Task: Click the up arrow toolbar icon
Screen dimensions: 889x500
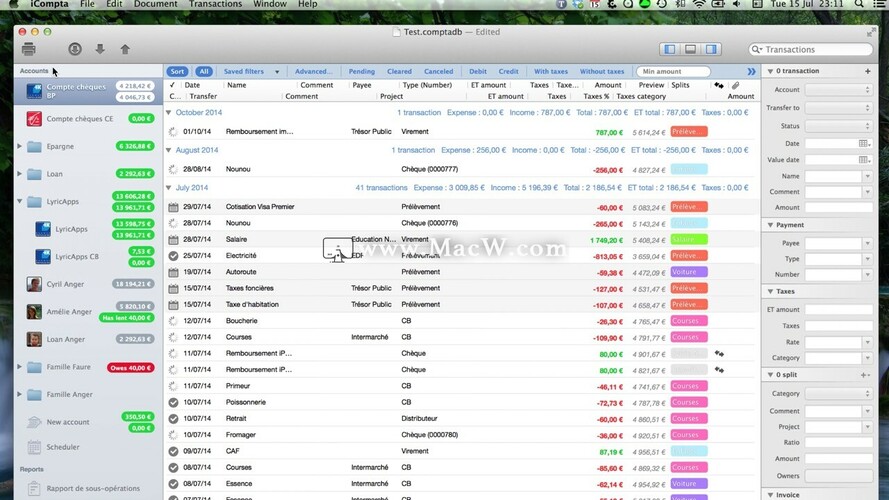Action: pyautogui.click(x=125, y=49)
